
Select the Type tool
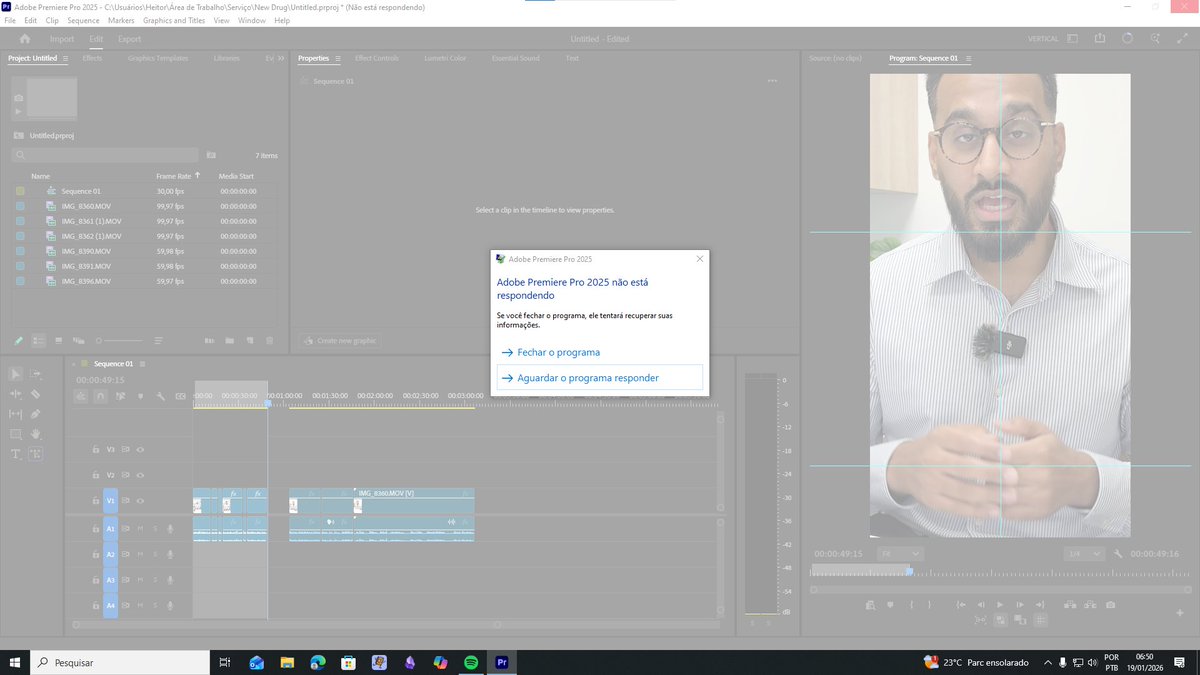click(x=16, y=454)
